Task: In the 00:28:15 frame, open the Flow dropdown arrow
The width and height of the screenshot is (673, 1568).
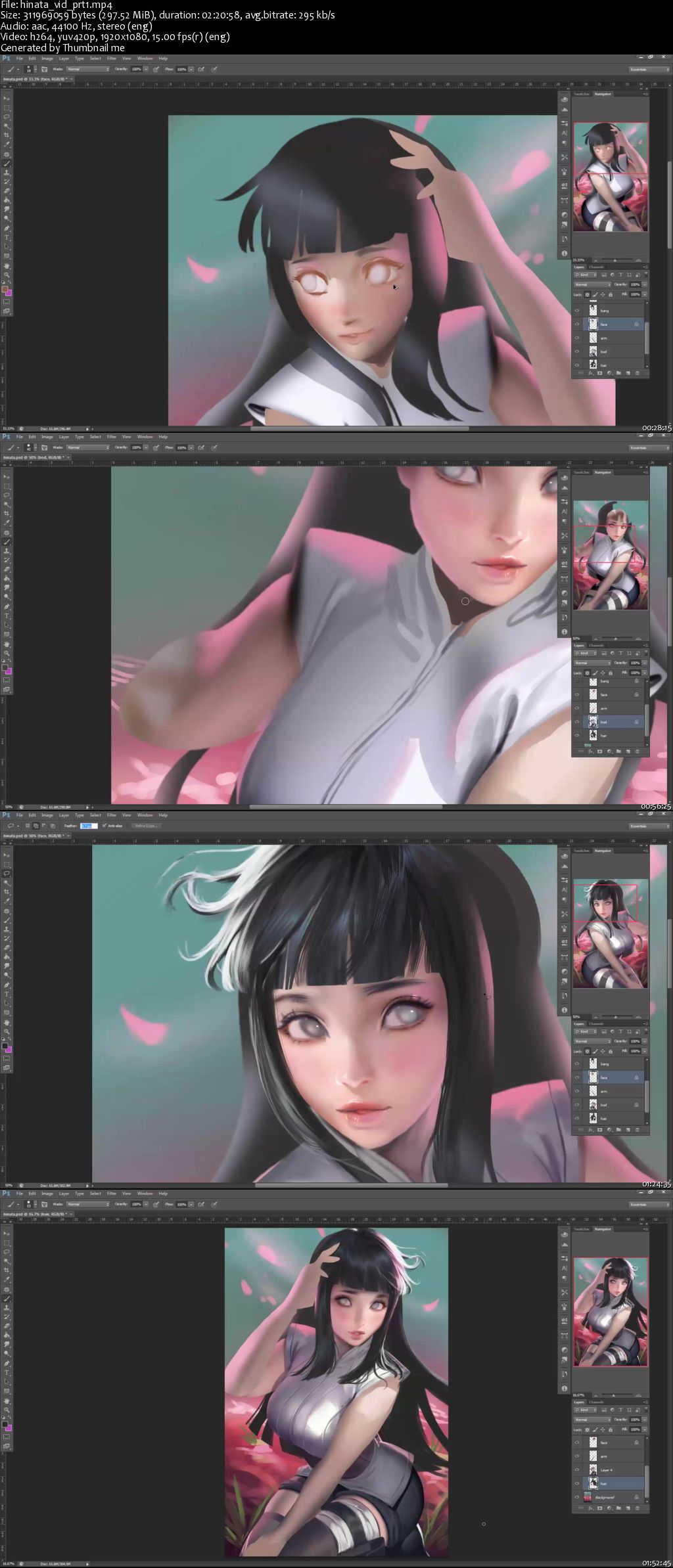Action: (x=191, y=69)
